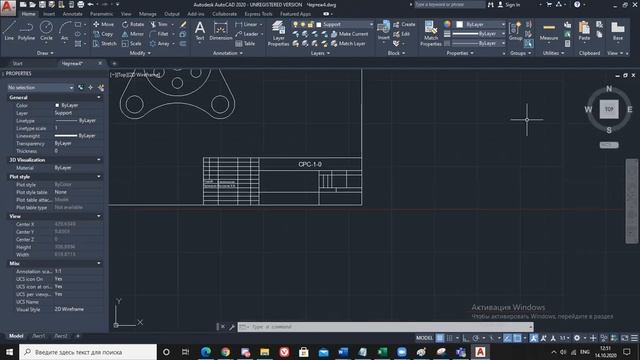Click the object color wheel swatch
Image resolution: width=640 pixels, height=360 pixels.
click(447, 24)
